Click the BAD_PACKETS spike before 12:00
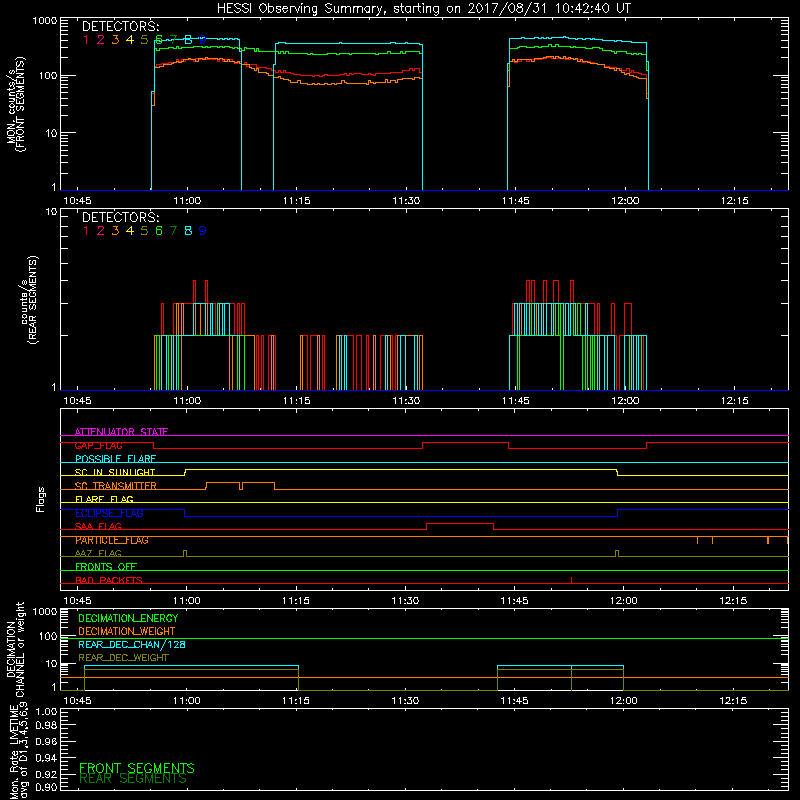The image size is (800, 800). (x=571, y=580)
